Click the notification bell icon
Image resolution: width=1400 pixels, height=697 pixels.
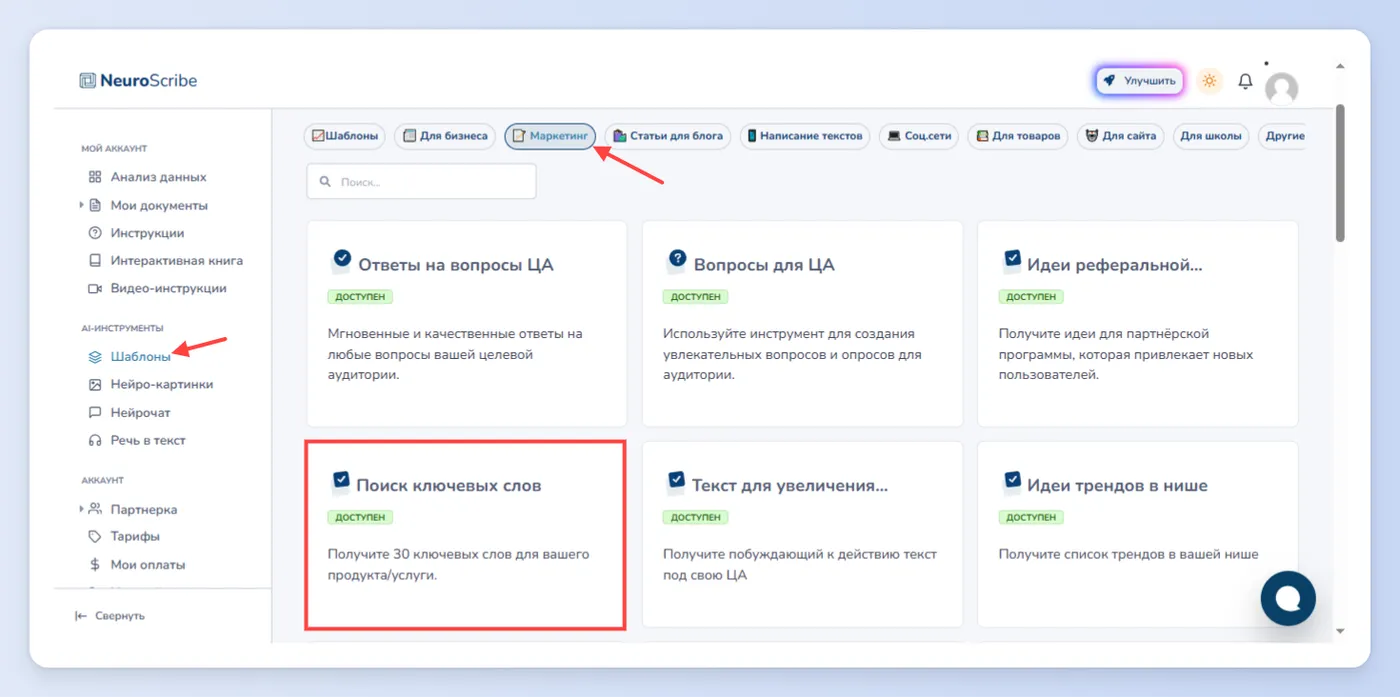[x=1245, y=81]
